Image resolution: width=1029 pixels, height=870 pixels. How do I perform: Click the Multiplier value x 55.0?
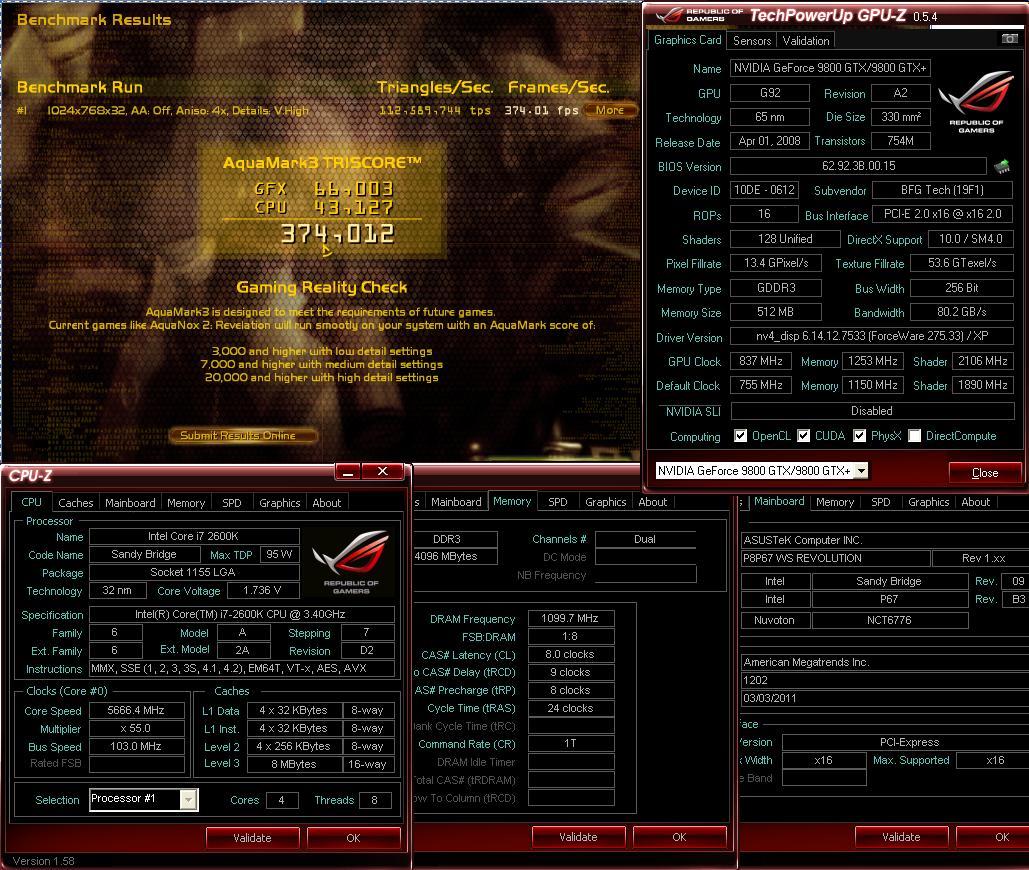click(136, 728)
